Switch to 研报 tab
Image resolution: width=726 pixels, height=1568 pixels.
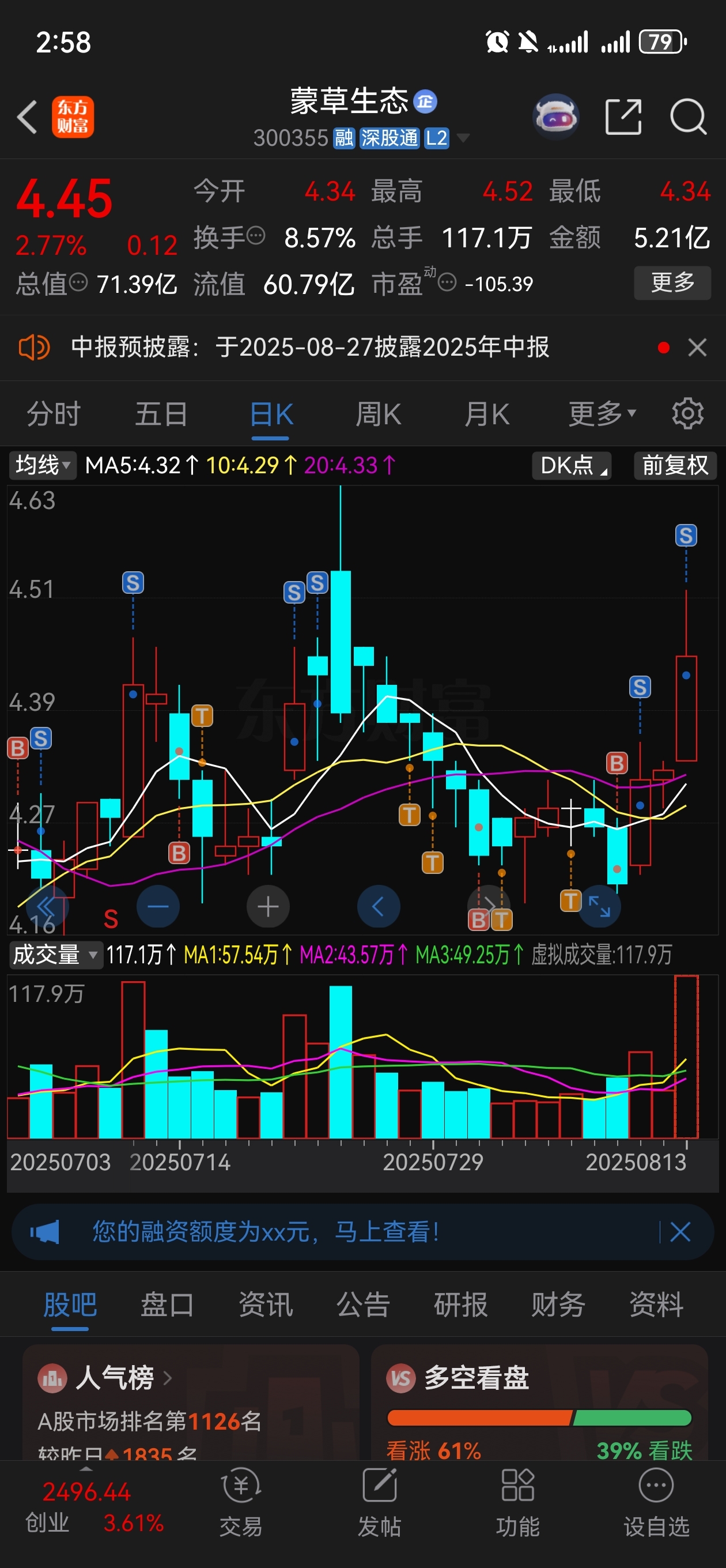(x=461, y=1305)
